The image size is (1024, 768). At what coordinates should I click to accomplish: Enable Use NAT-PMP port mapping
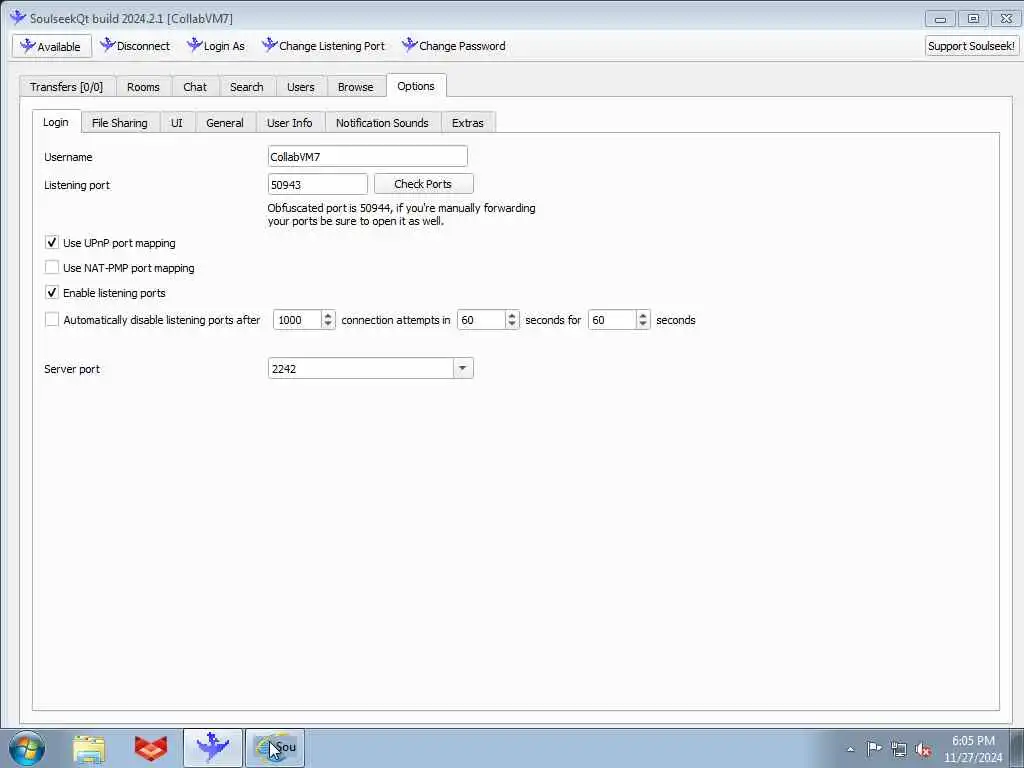click(52, 267)
